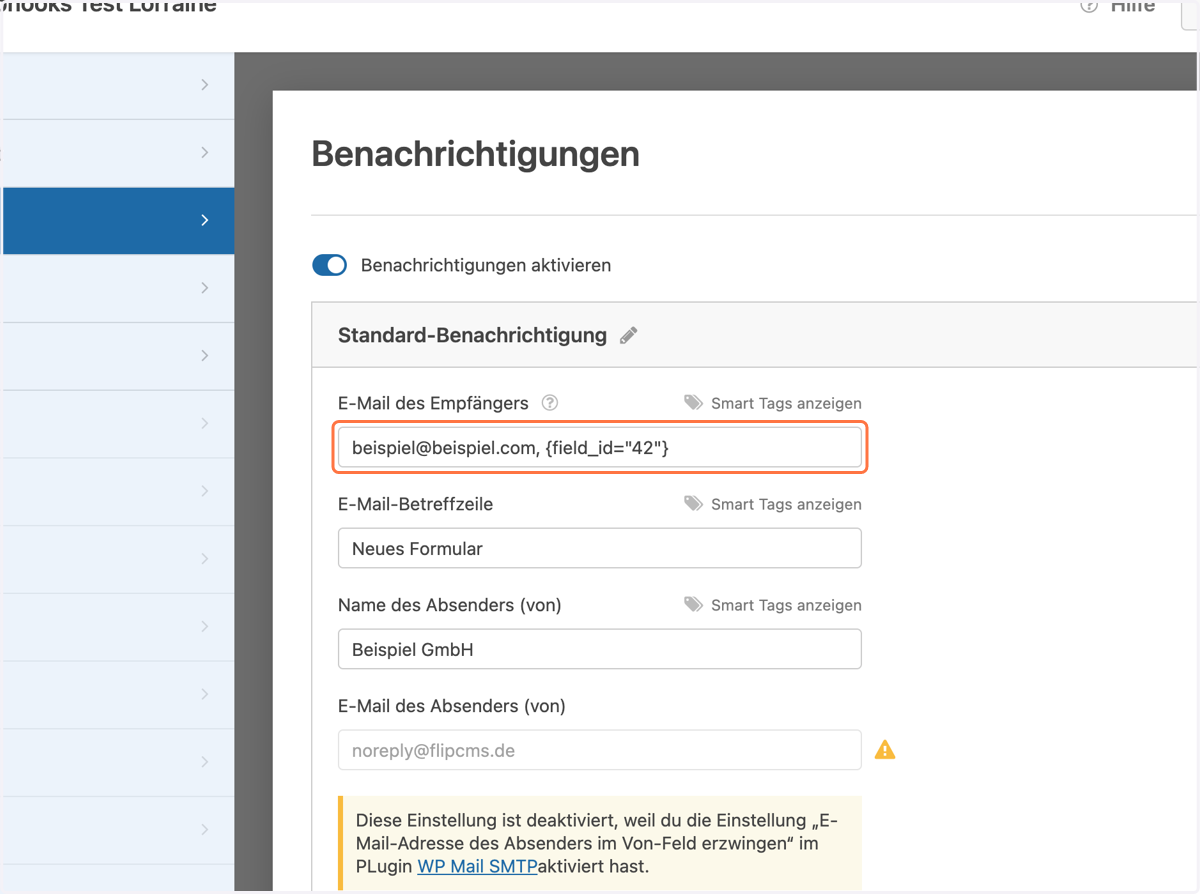
Task: Expand the ninth sidebar item chevron
Action: 204,626
